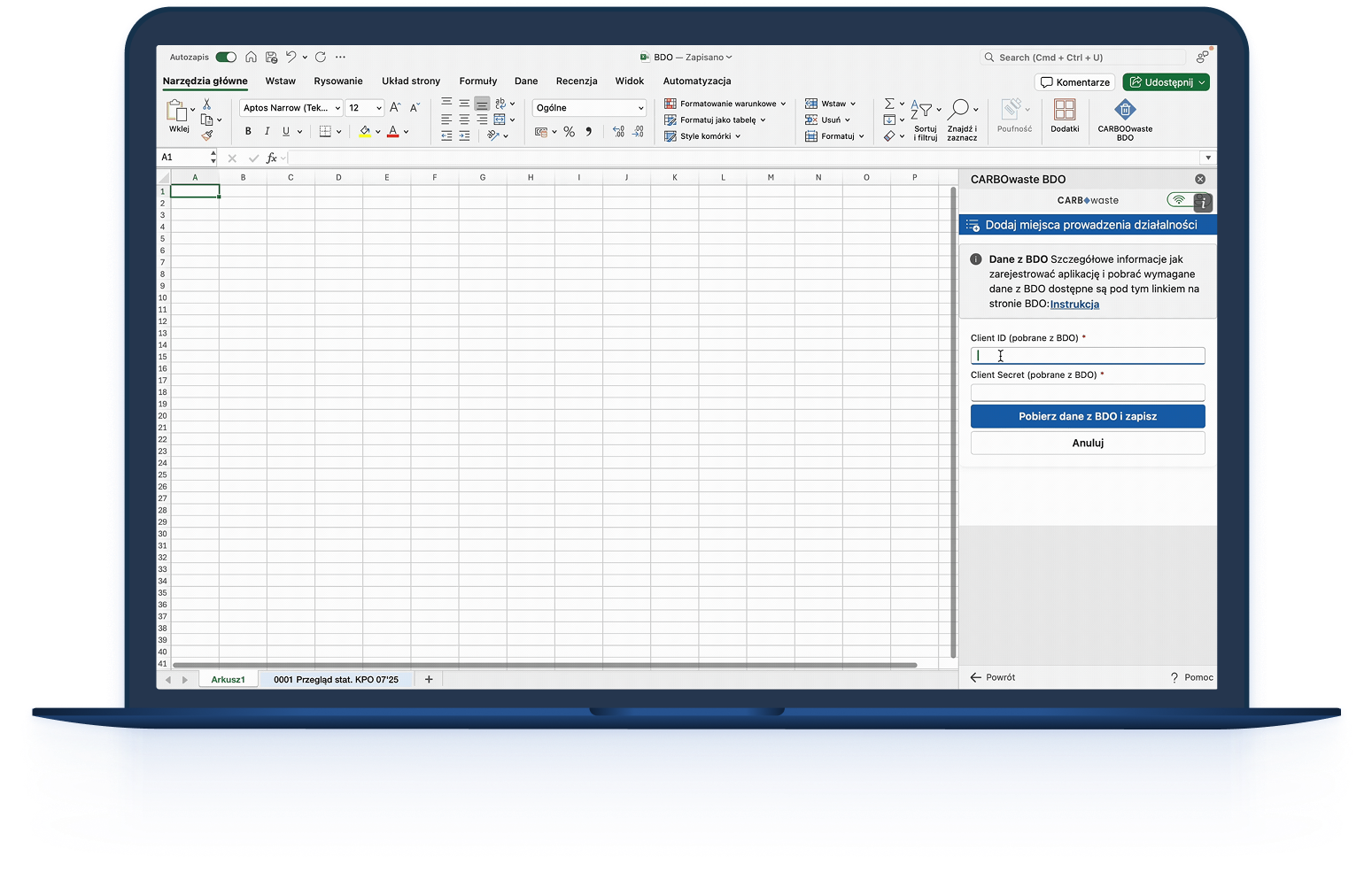
Task: Switch to the Dane ribbon tab
Action: [526, 81]
